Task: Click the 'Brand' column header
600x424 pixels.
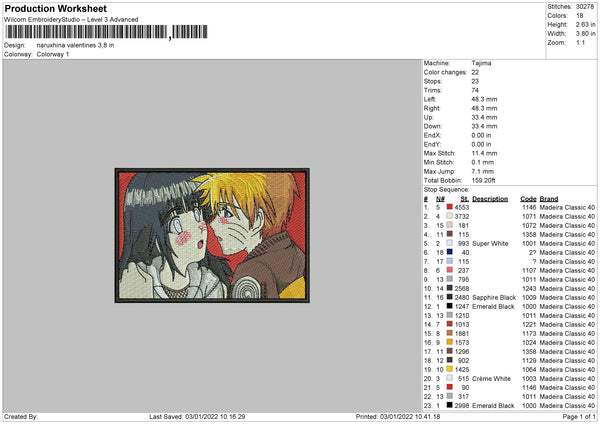Action: pyautogui.click(x=549, y=199)
